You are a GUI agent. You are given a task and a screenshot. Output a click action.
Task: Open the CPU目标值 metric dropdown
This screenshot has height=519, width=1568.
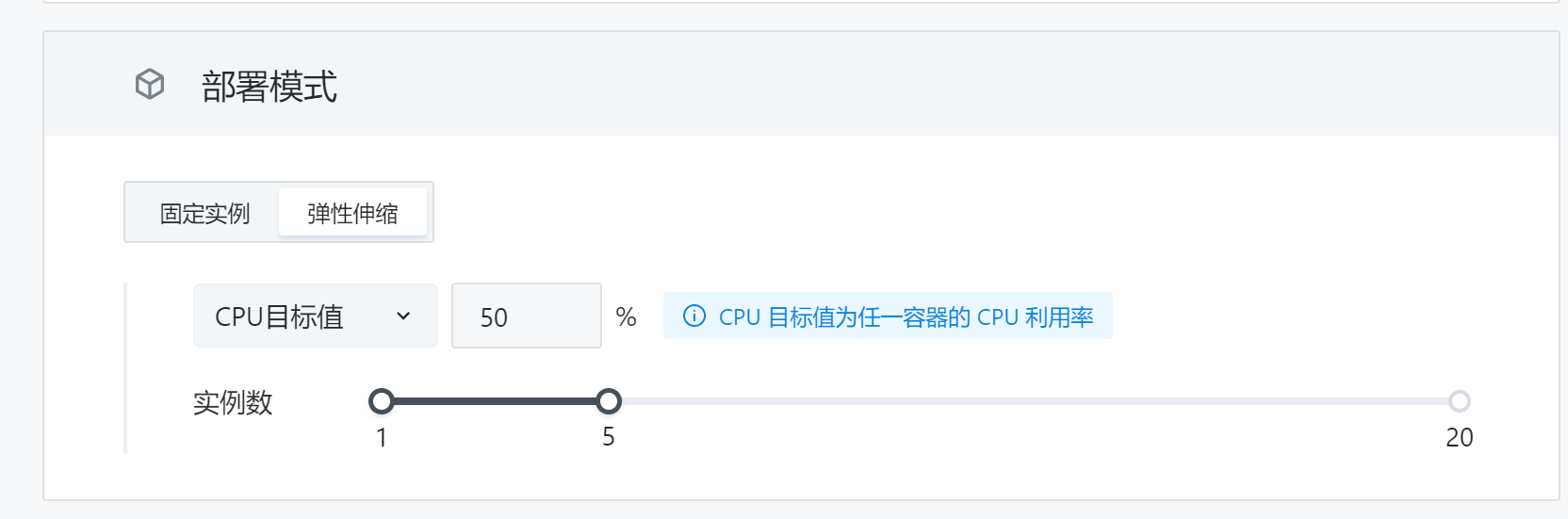click(x=316, y=316)
